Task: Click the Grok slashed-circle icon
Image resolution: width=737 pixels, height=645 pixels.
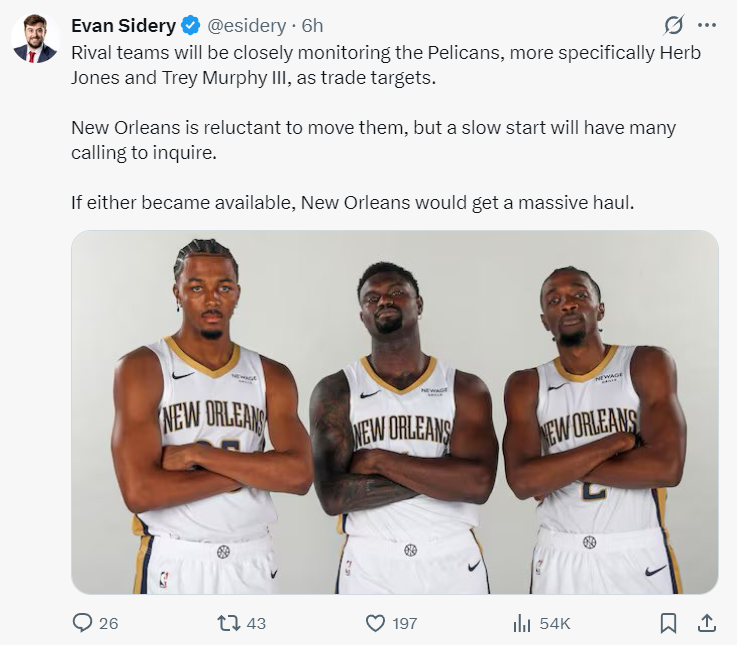Action: 674,25
